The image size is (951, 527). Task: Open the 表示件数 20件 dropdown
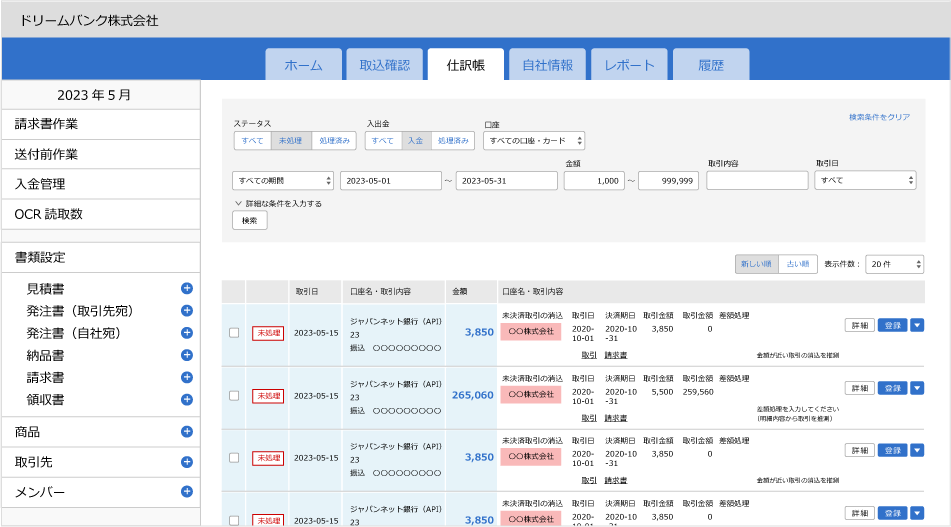[895, 264]
